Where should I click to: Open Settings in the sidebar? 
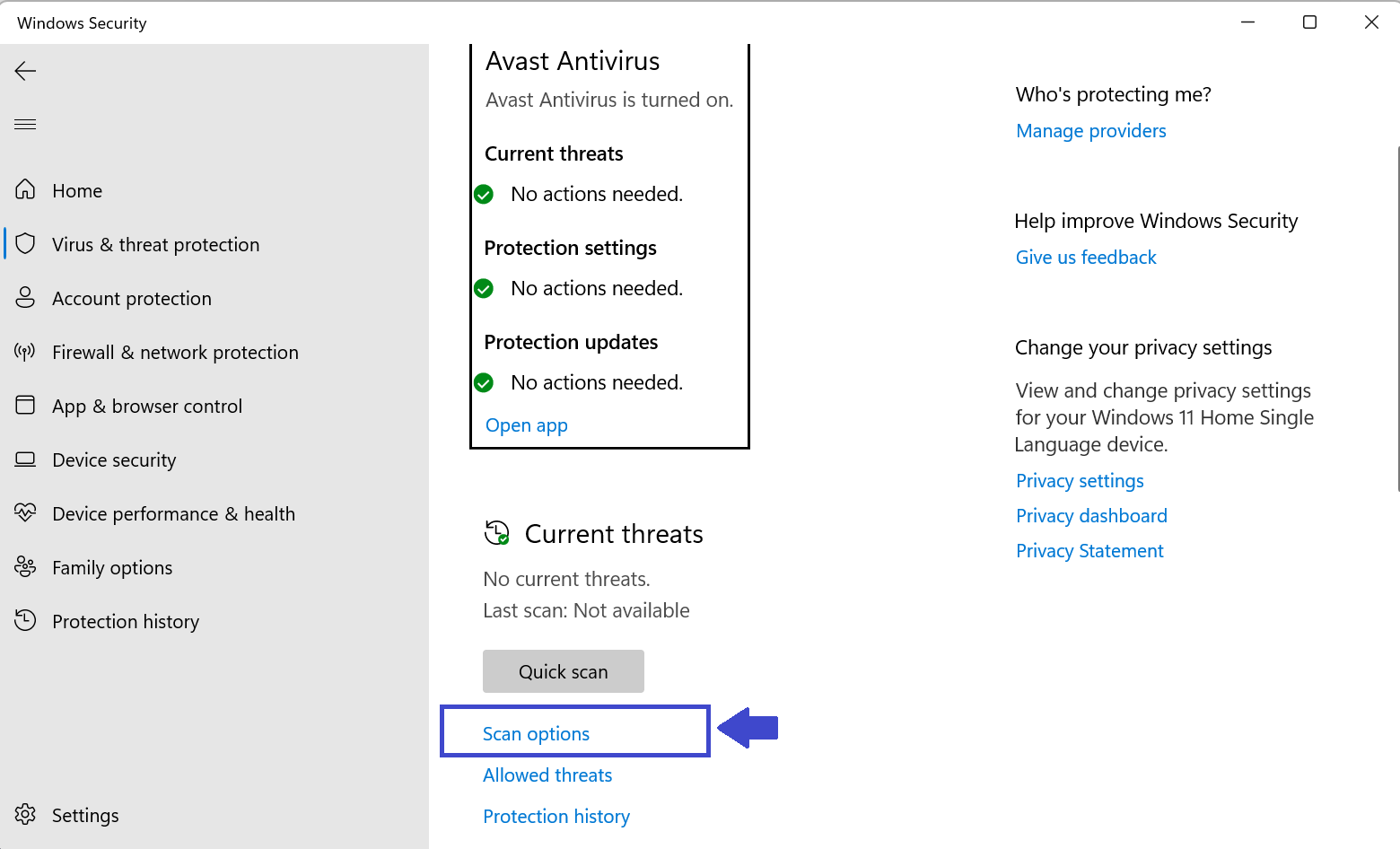tap(84, 815)
